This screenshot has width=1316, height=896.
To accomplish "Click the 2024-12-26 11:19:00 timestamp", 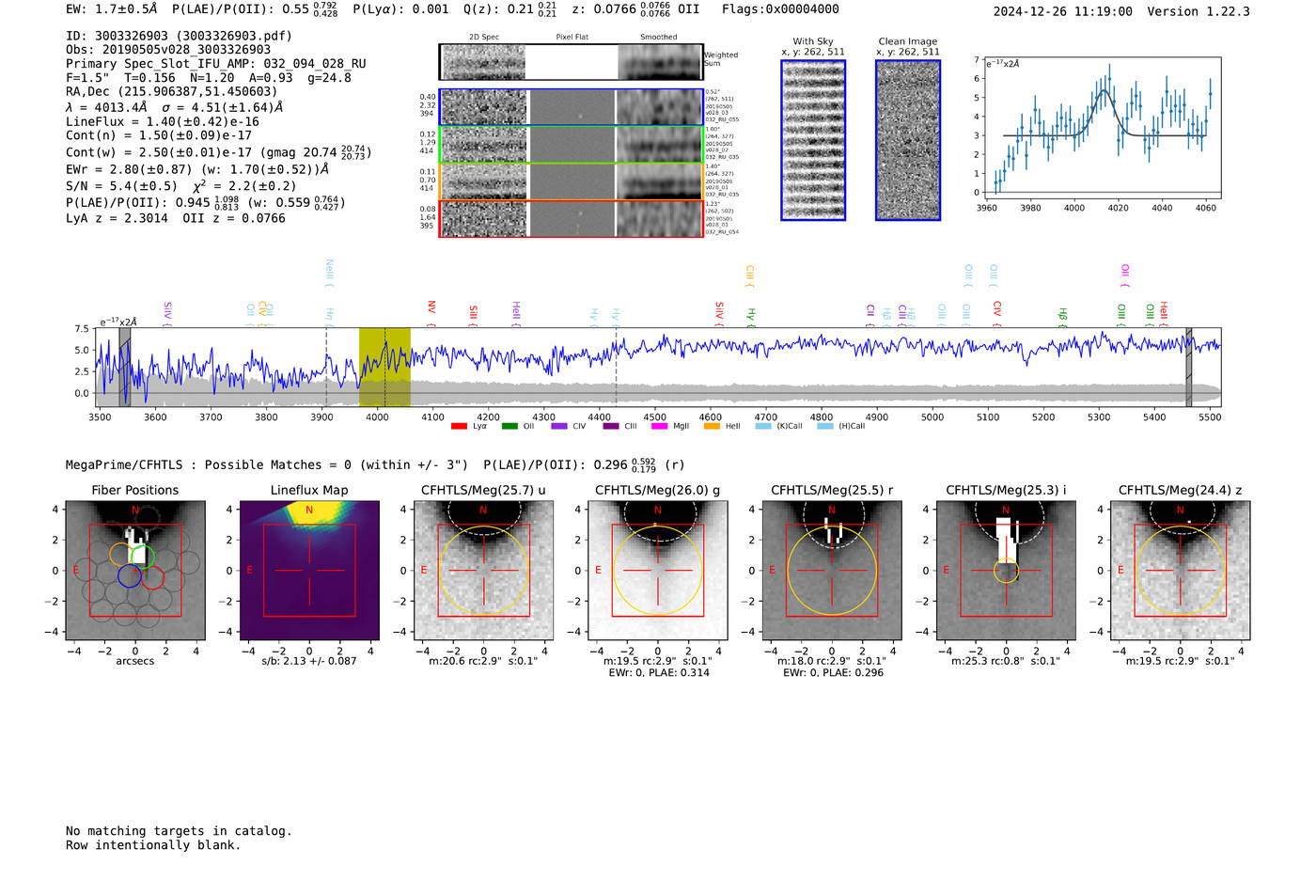I will pos(1062,11).
